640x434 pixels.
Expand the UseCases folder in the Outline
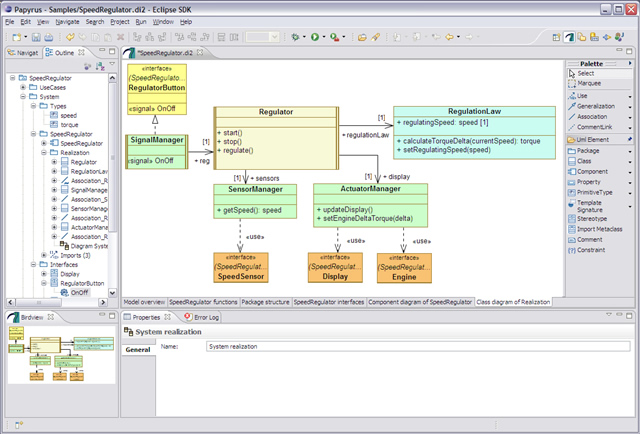[23, 87]
